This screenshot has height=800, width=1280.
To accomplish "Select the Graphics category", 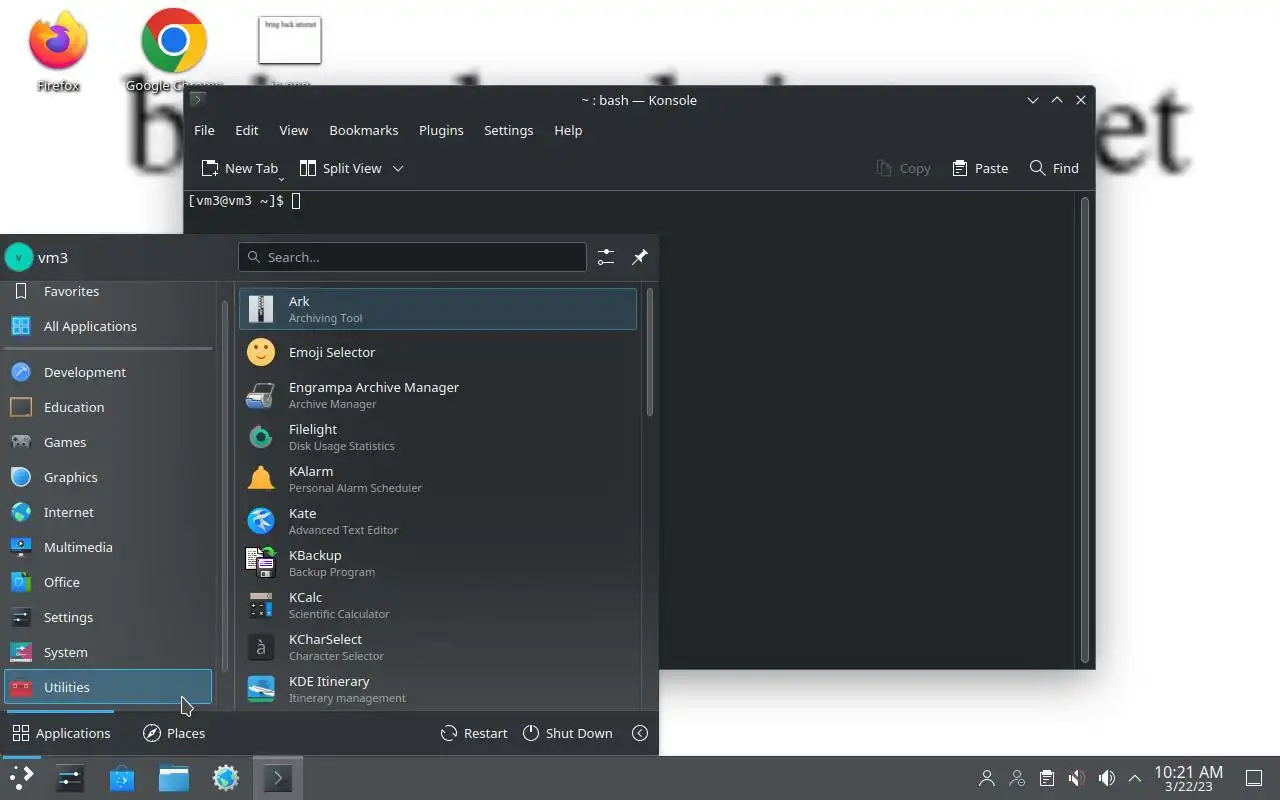I will coord(108,477).
